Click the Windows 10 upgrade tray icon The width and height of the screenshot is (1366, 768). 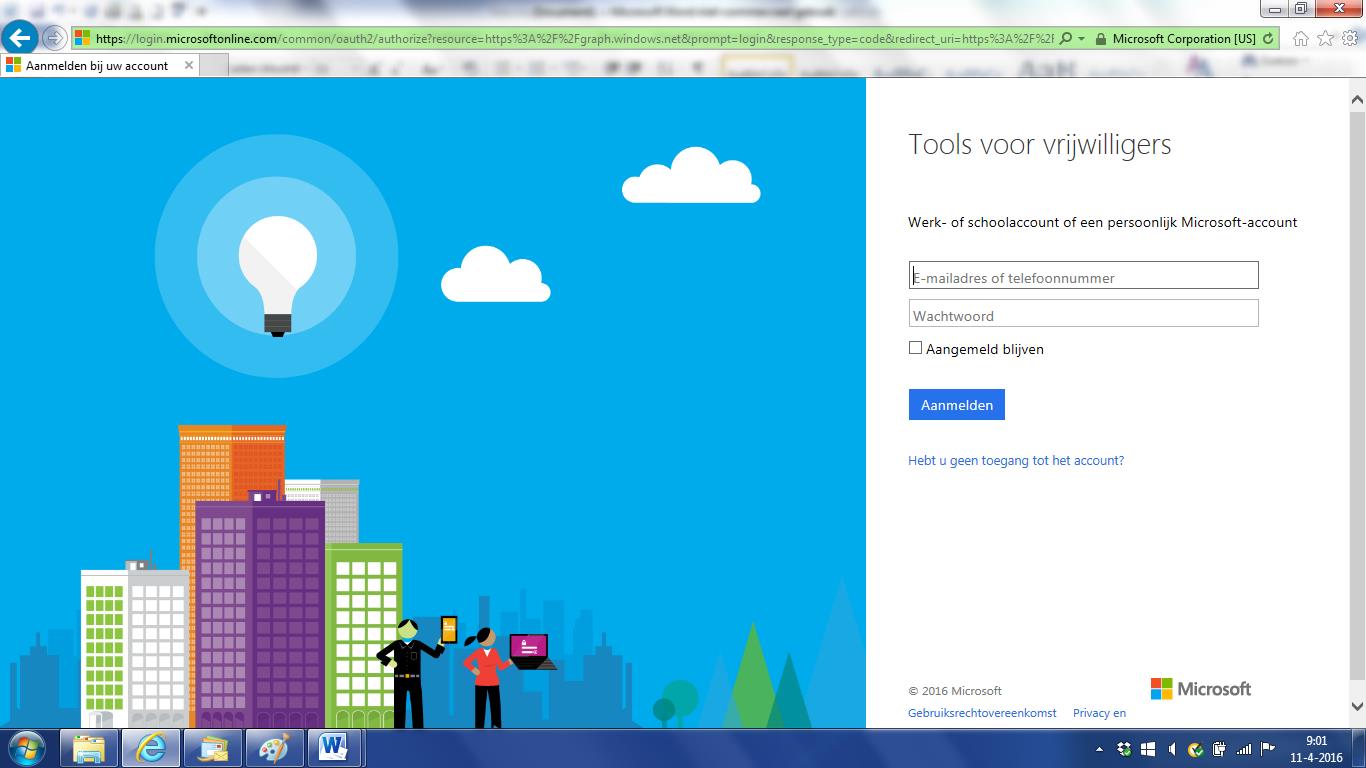pos(1148,749)
